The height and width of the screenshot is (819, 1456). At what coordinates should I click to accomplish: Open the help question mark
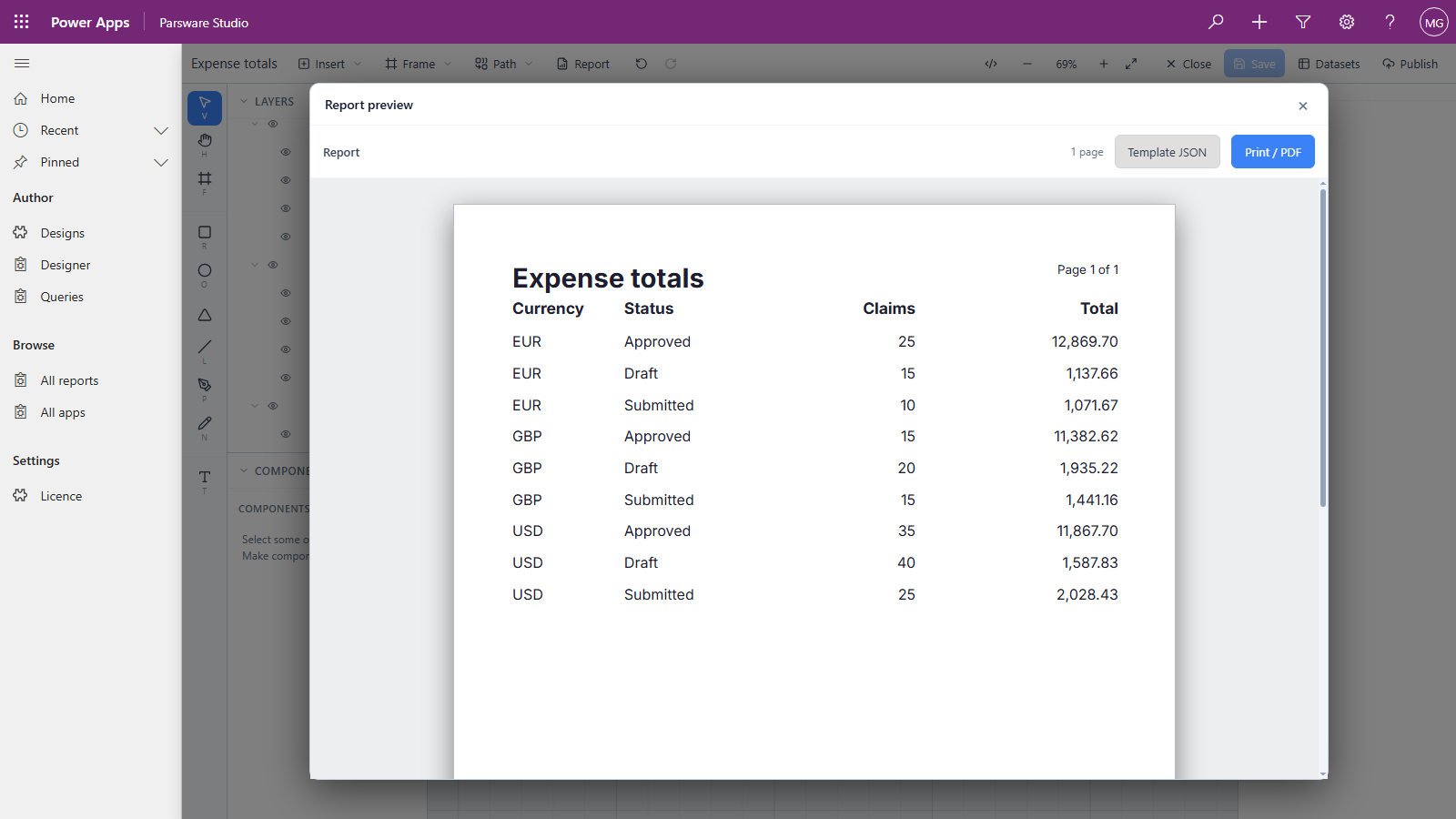tap(1390, 22)
